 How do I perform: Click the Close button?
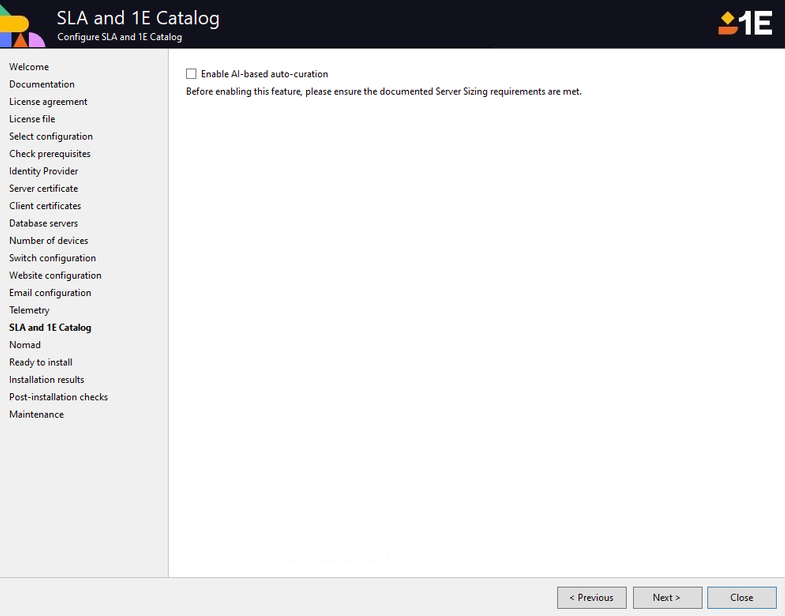[741, 598]
